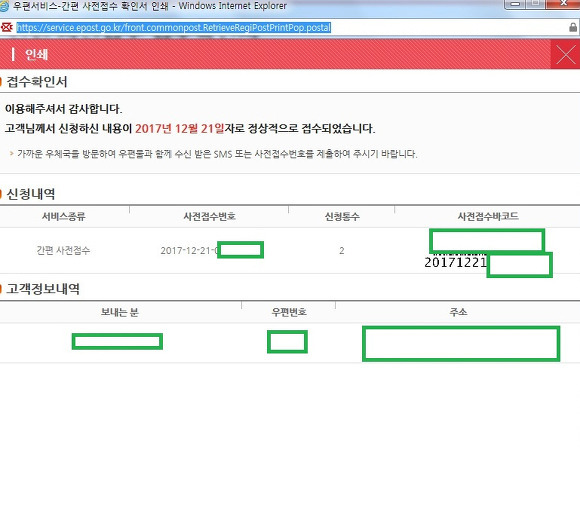Image resolution: width=580 pixels, height=505 pixels.
Task: Click the red date 2017년 12월 21일
Action: click(x=179, y=129)
